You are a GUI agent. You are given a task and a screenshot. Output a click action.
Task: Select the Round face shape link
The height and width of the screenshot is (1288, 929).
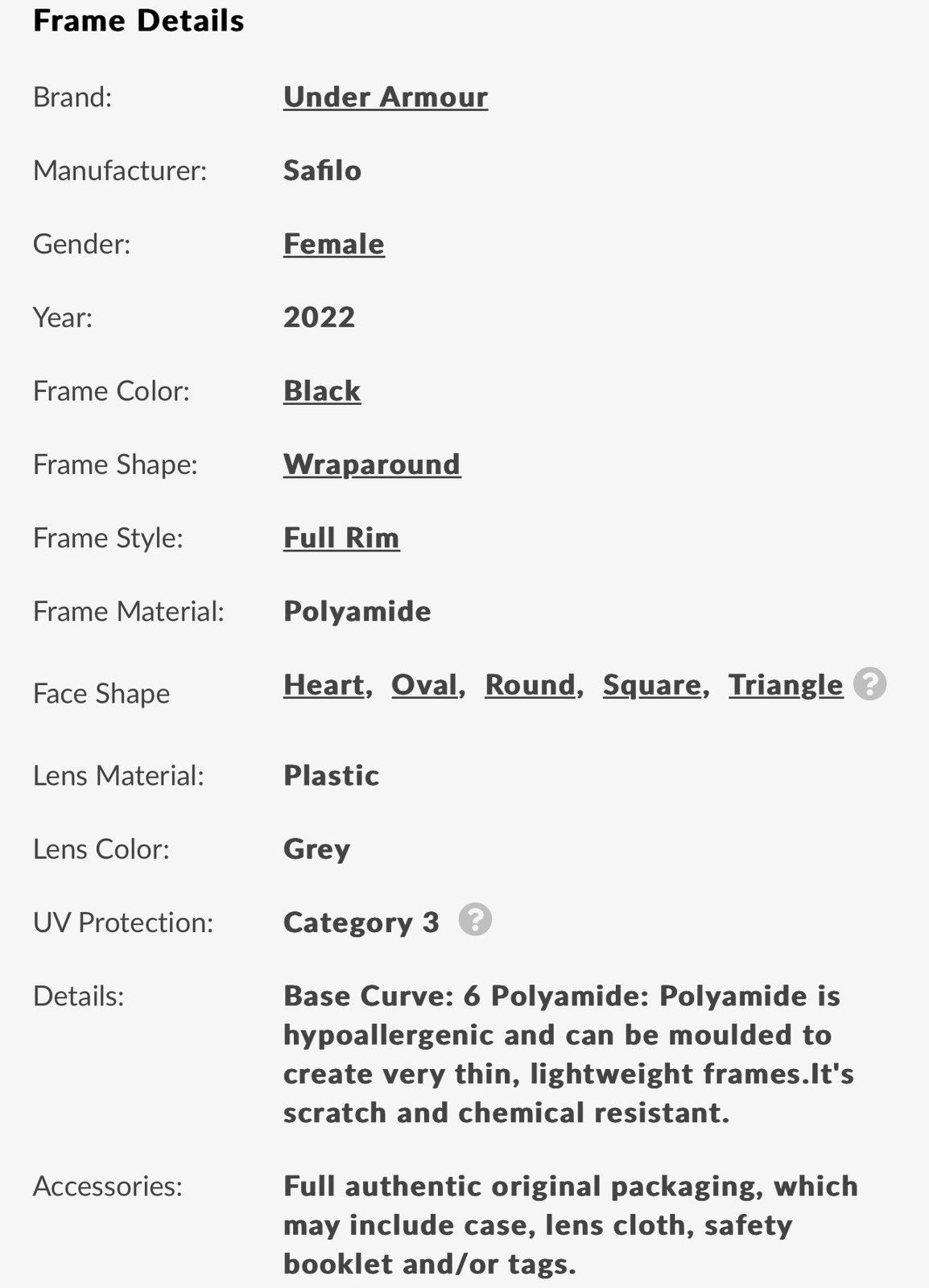tap(530, 685)
